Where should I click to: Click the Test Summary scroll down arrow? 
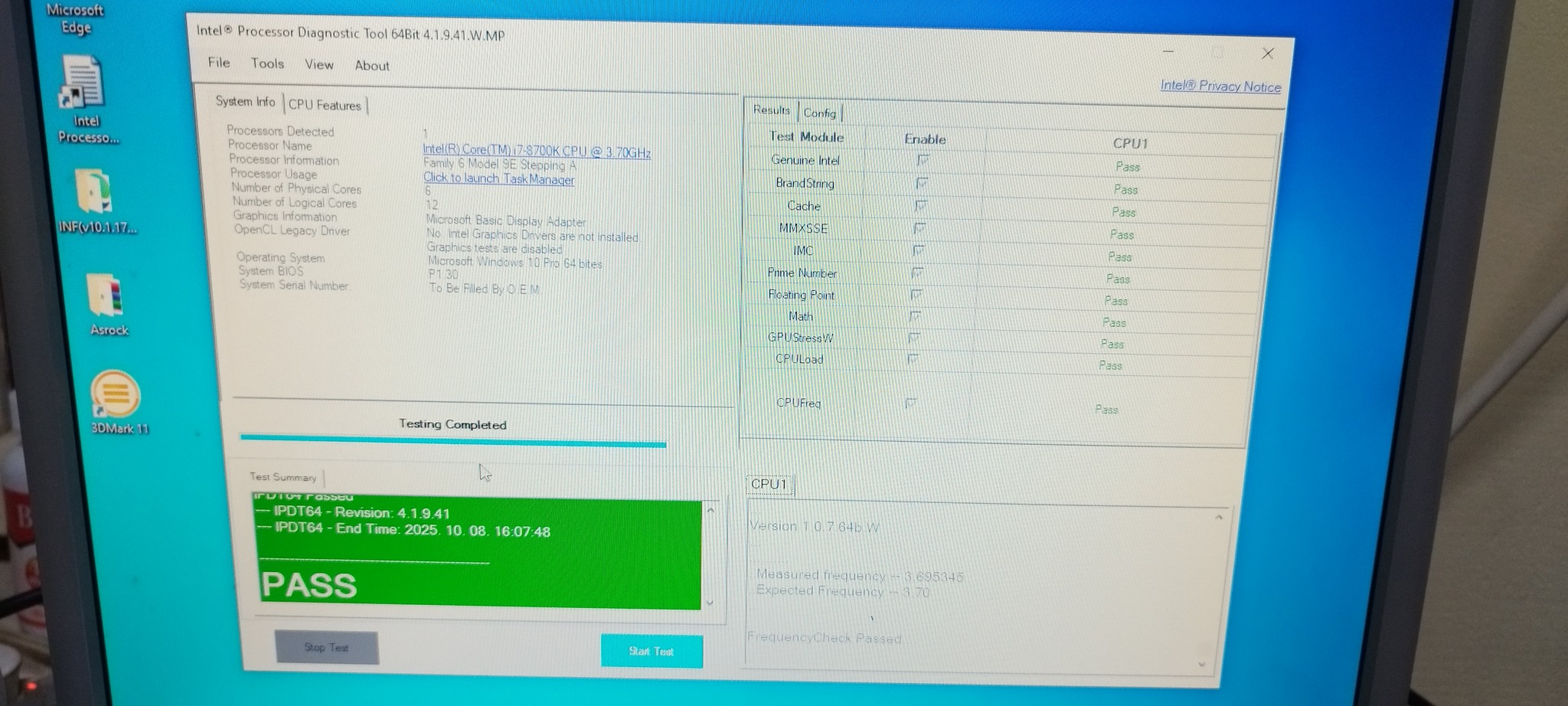710,603
